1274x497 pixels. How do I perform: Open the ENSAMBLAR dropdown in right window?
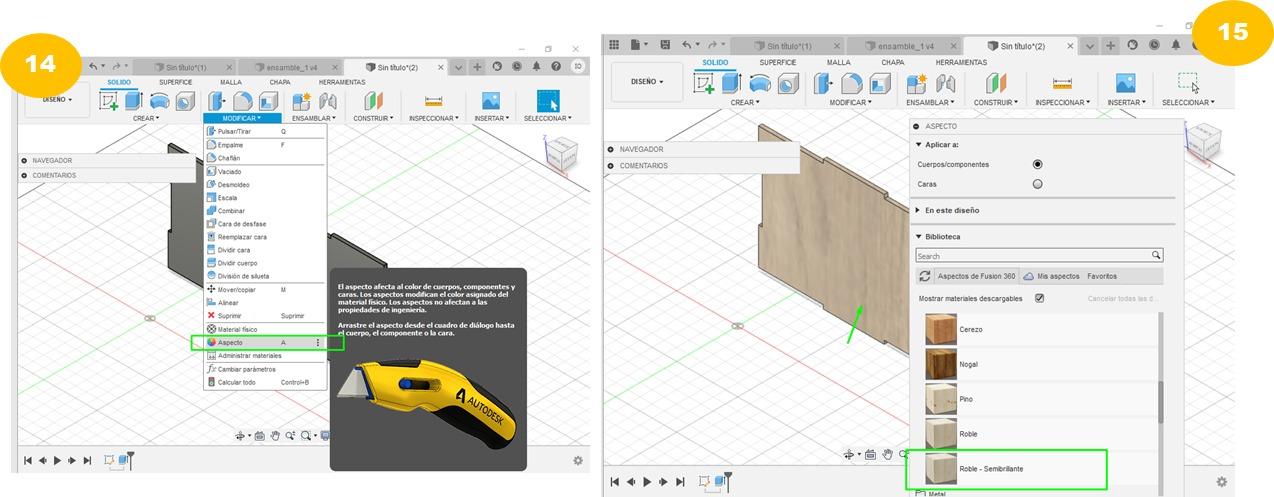pyautogui.click(x=931, y=102)
